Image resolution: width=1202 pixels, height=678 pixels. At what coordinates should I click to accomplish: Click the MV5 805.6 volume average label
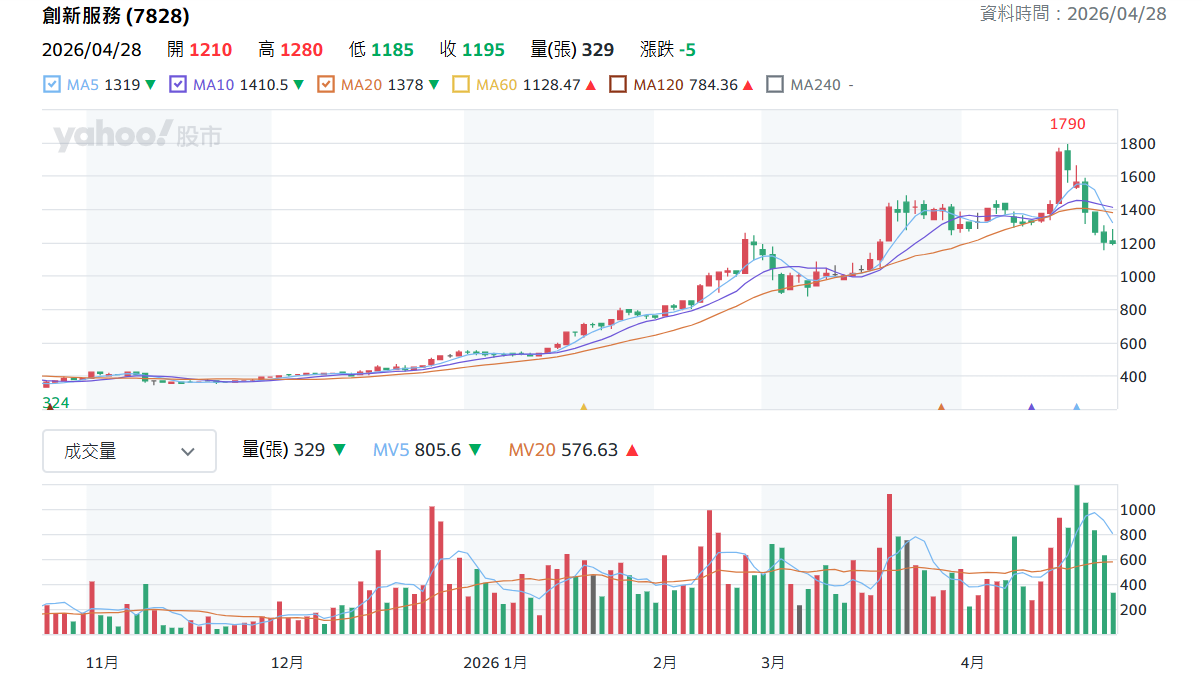pyautogui.click(x=417, y=450)
